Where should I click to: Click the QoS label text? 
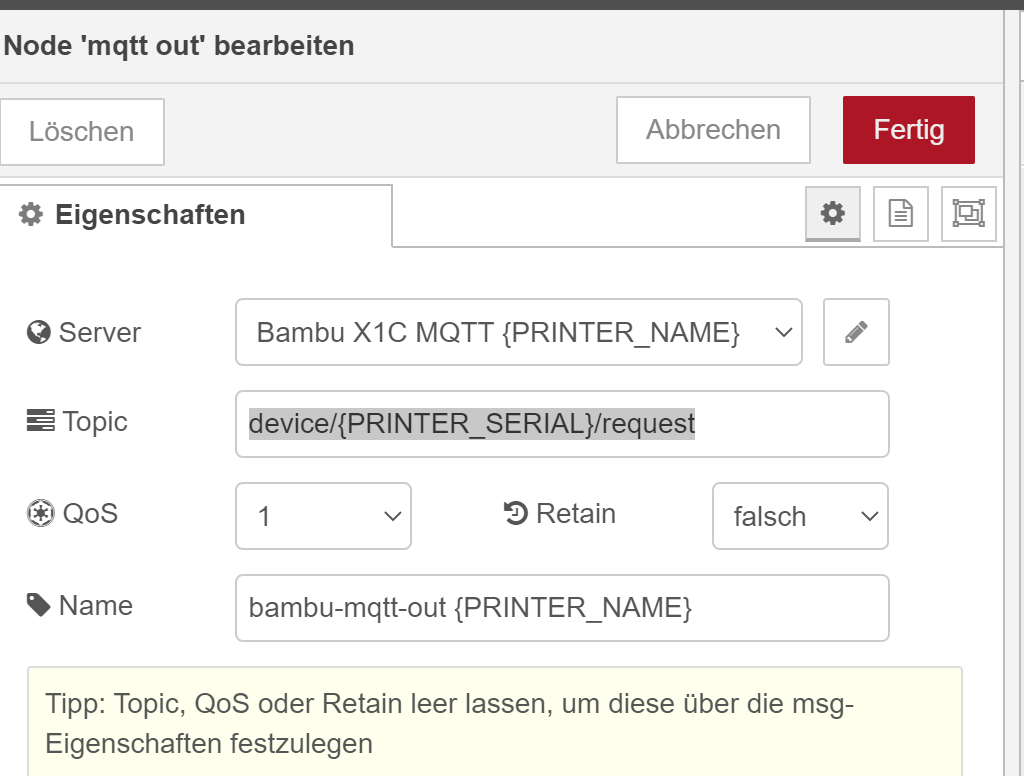(x=90, y=513)
